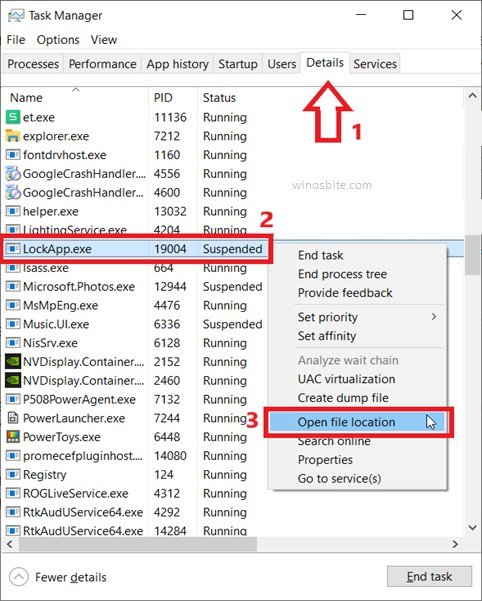Click the fontdrvhost.exe process icon
This screenshot has width=482, height=601.
(x=13, y=154)
